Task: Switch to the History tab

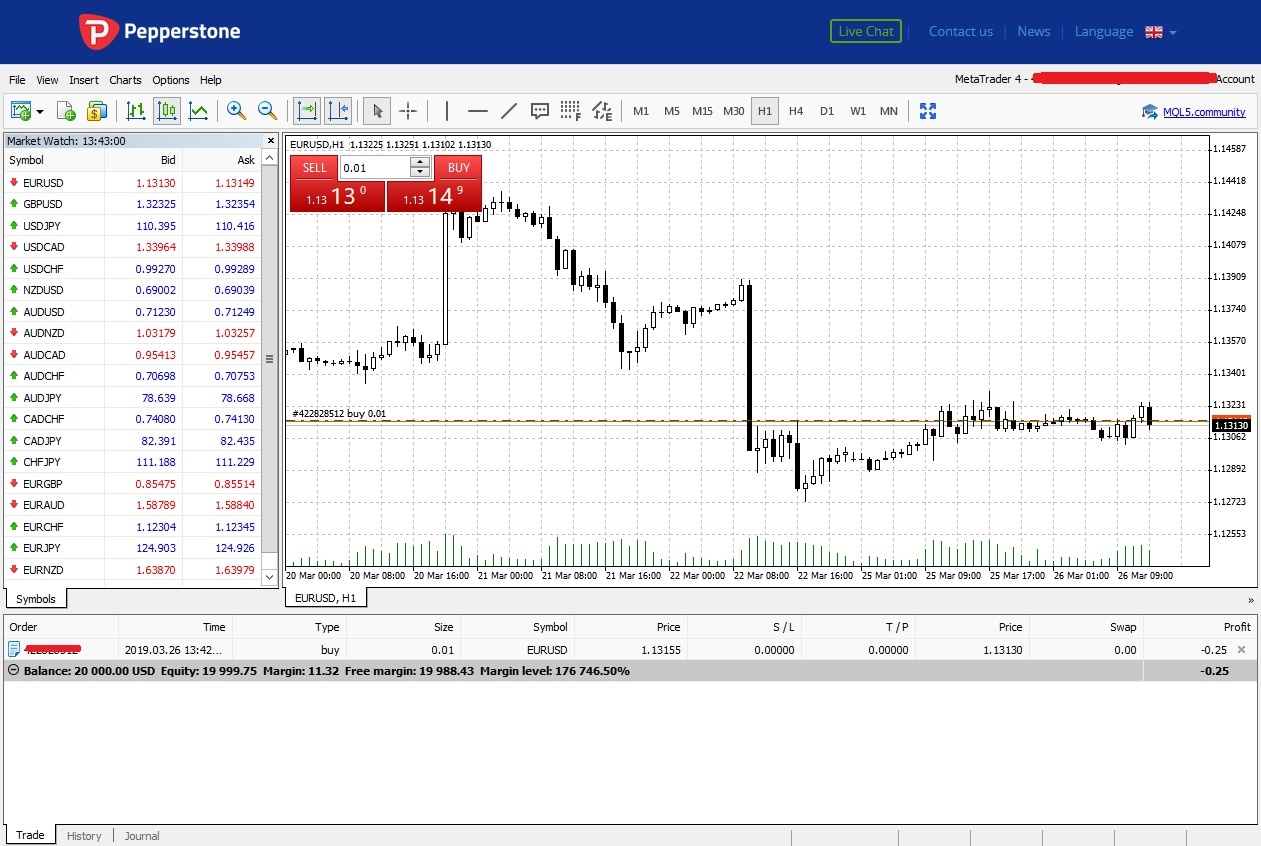Action: [84, 835]
